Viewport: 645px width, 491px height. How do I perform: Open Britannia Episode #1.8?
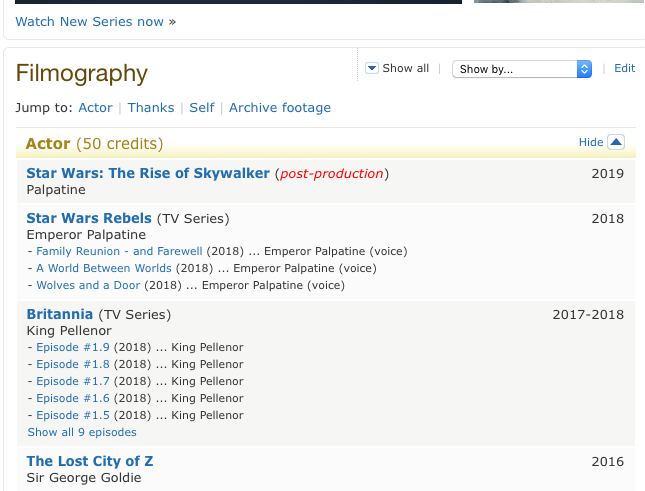pyautogui.click(x=73, y=364)
